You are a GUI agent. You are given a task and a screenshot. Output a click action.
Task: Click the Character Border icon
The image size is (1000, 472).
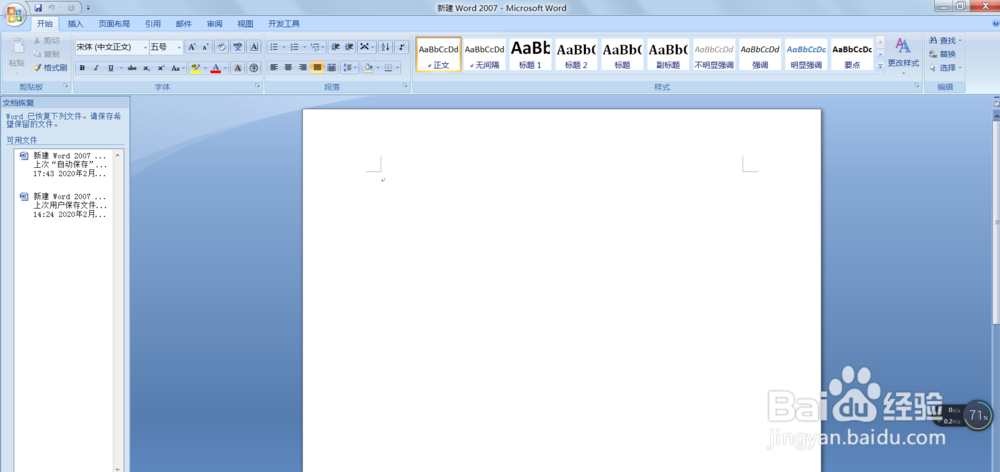(x=254, y=47)
